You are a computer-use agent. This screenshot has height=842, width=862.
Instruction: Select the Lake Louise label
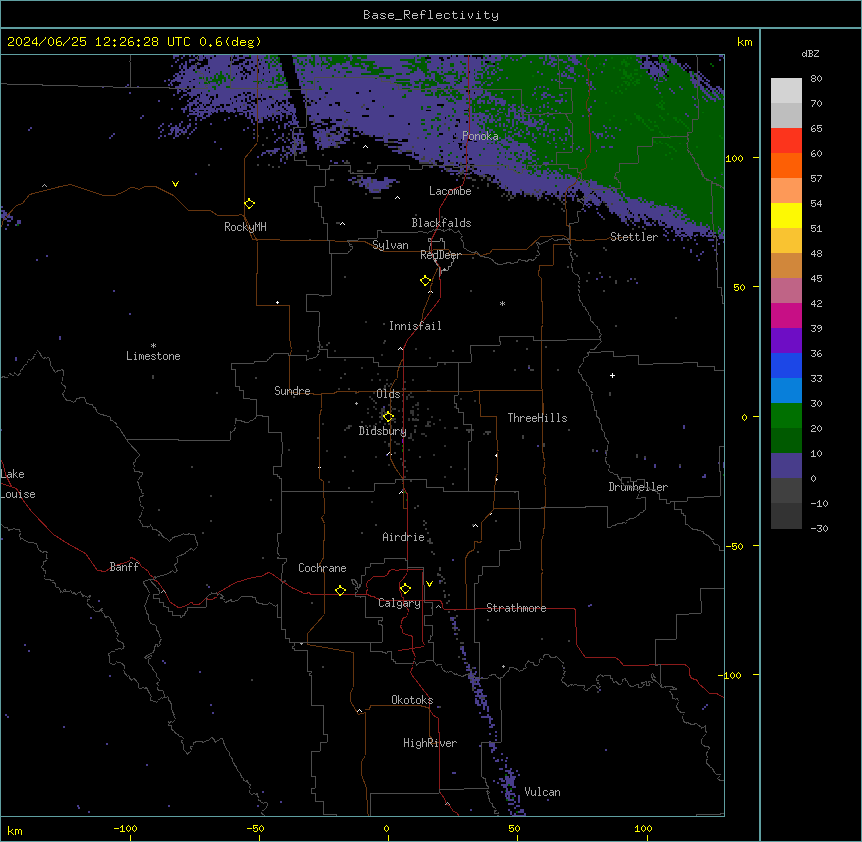point(18,484)
